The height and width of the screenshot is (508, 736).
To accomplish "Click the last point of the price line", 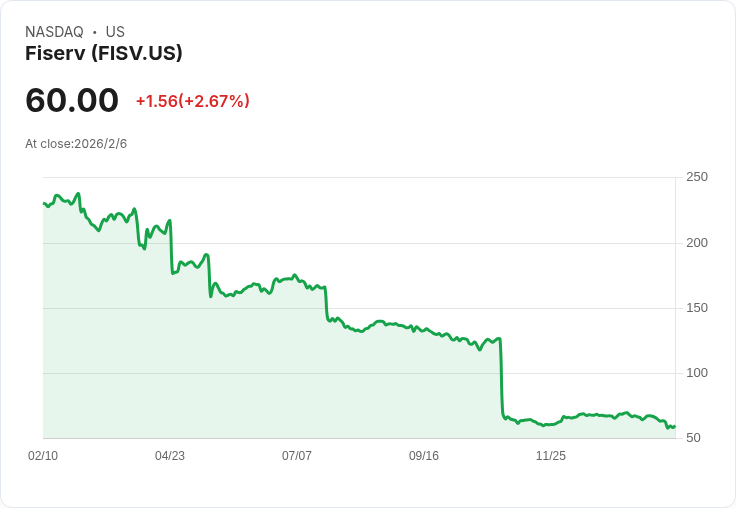I will click(674, 426).
